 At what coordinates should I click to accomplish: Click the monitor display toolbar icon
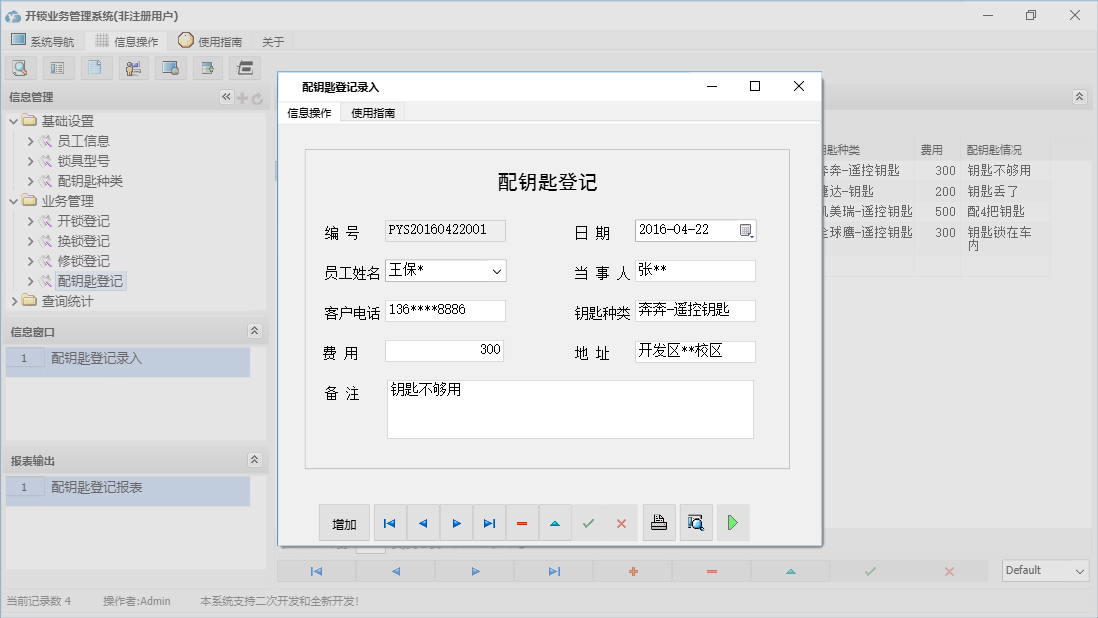tap(170, 67)
